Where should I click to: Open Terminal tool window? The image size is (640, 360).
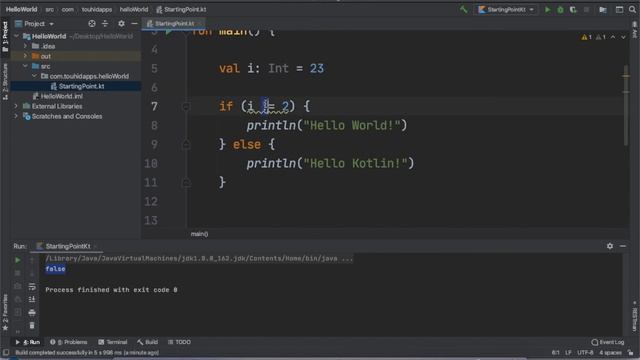113,342
